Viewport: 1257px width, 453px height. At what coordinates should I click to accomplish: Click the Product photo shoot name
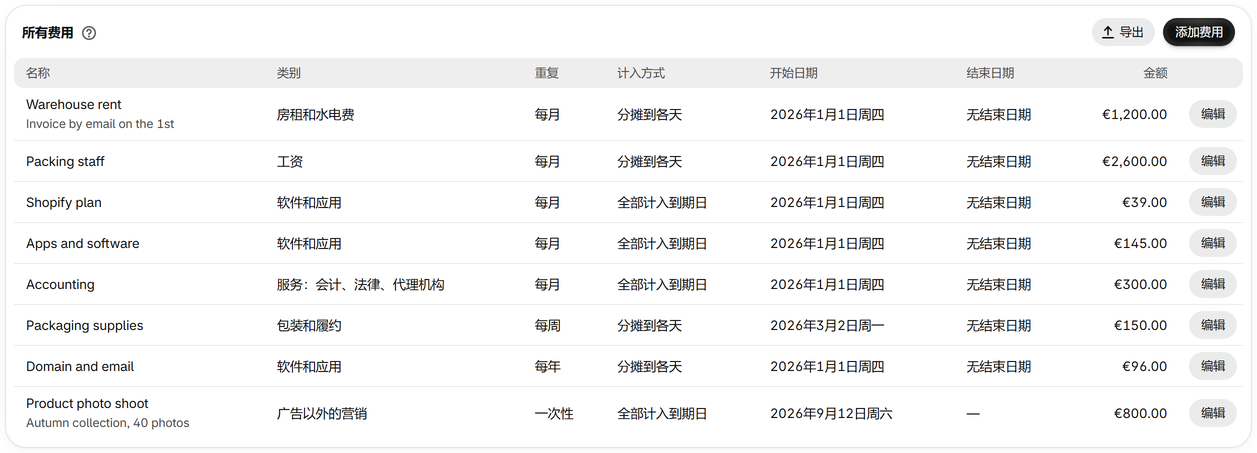[87, 403]
